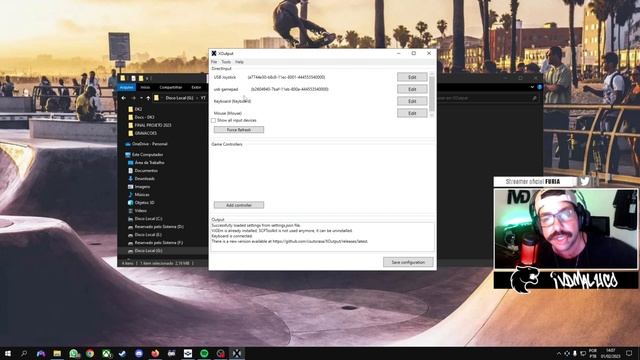Open the Tools menu in XOutput
The width and height of the screenshot is (640, 360).
coord(226,62)
